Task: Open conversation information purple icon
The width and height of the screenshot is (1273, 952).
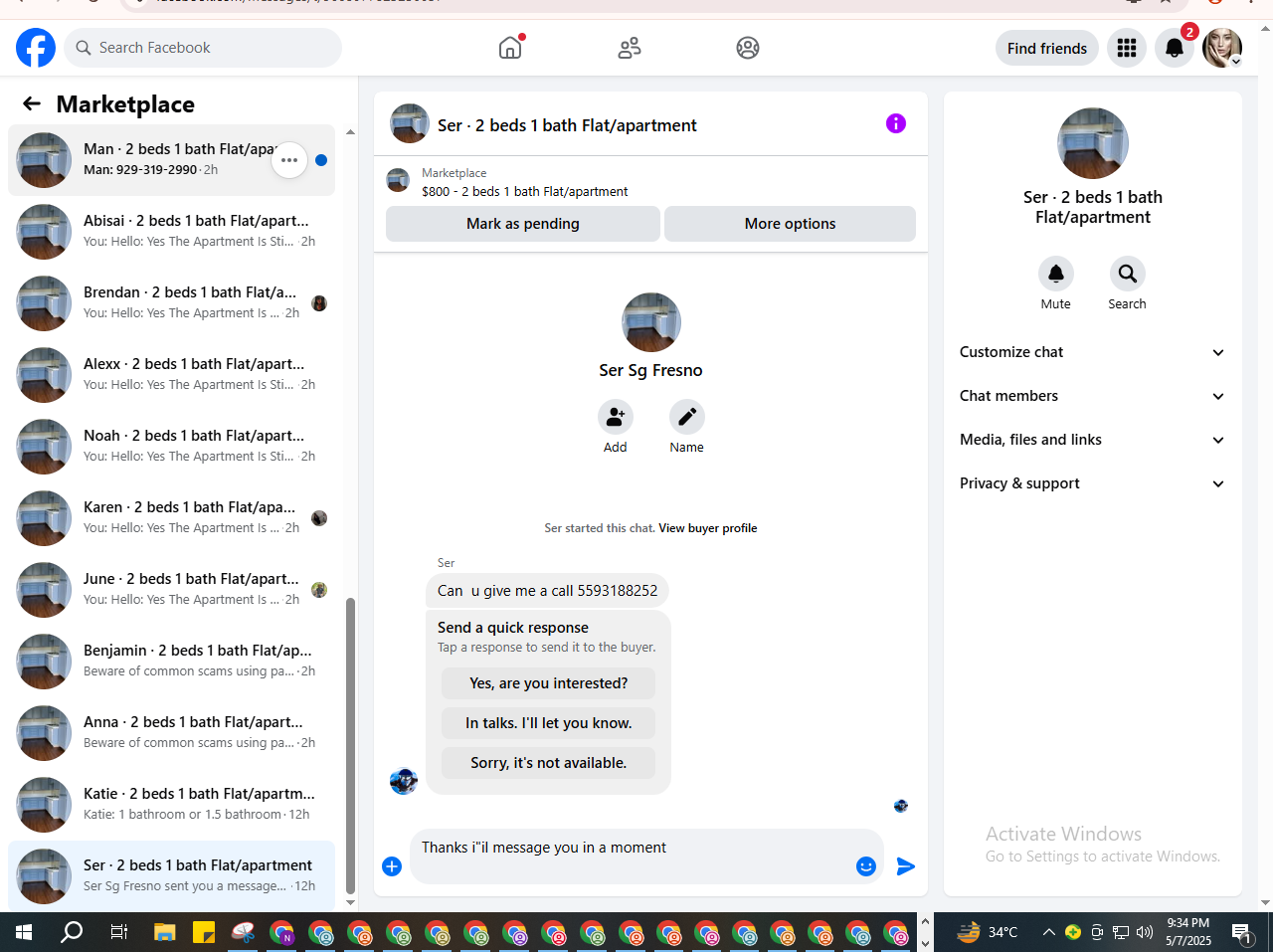Action: 896,123
